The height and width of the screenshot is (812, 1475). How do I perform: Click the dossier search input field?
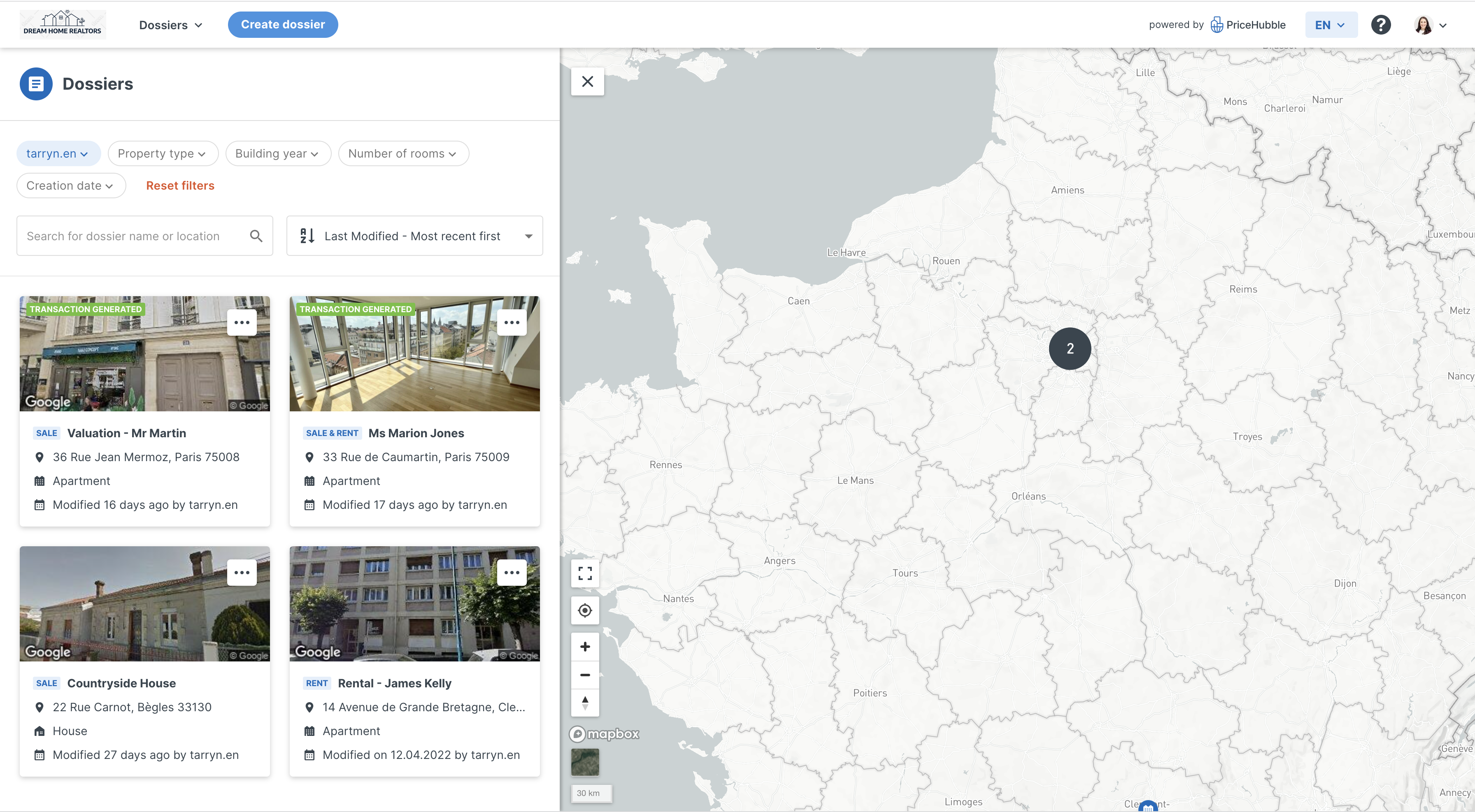click(132, 236)
